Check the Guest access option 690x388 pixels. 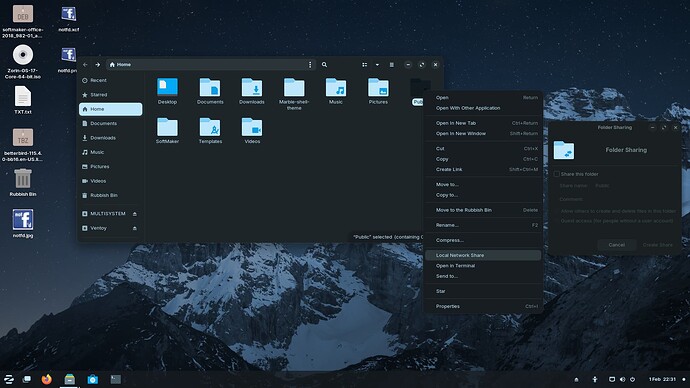[617, 221]
